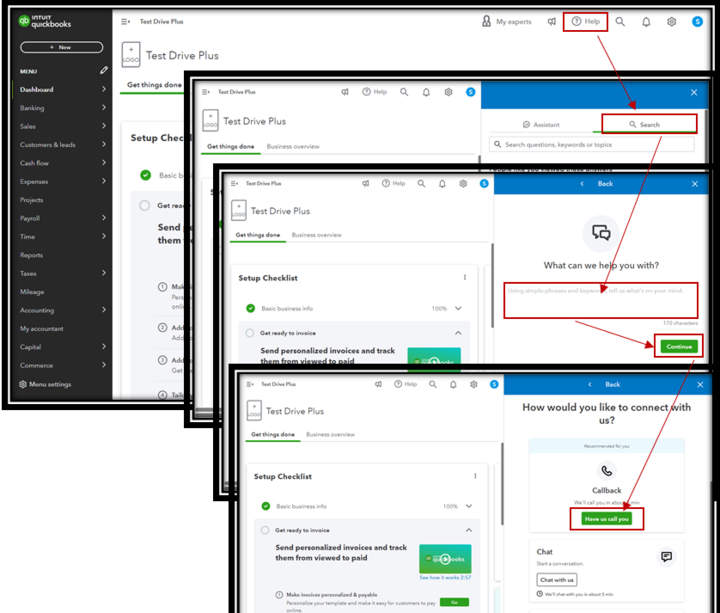The image size is (720, 613).
Task: Expand the Sales chevron in sidebar
Action: 104,126
